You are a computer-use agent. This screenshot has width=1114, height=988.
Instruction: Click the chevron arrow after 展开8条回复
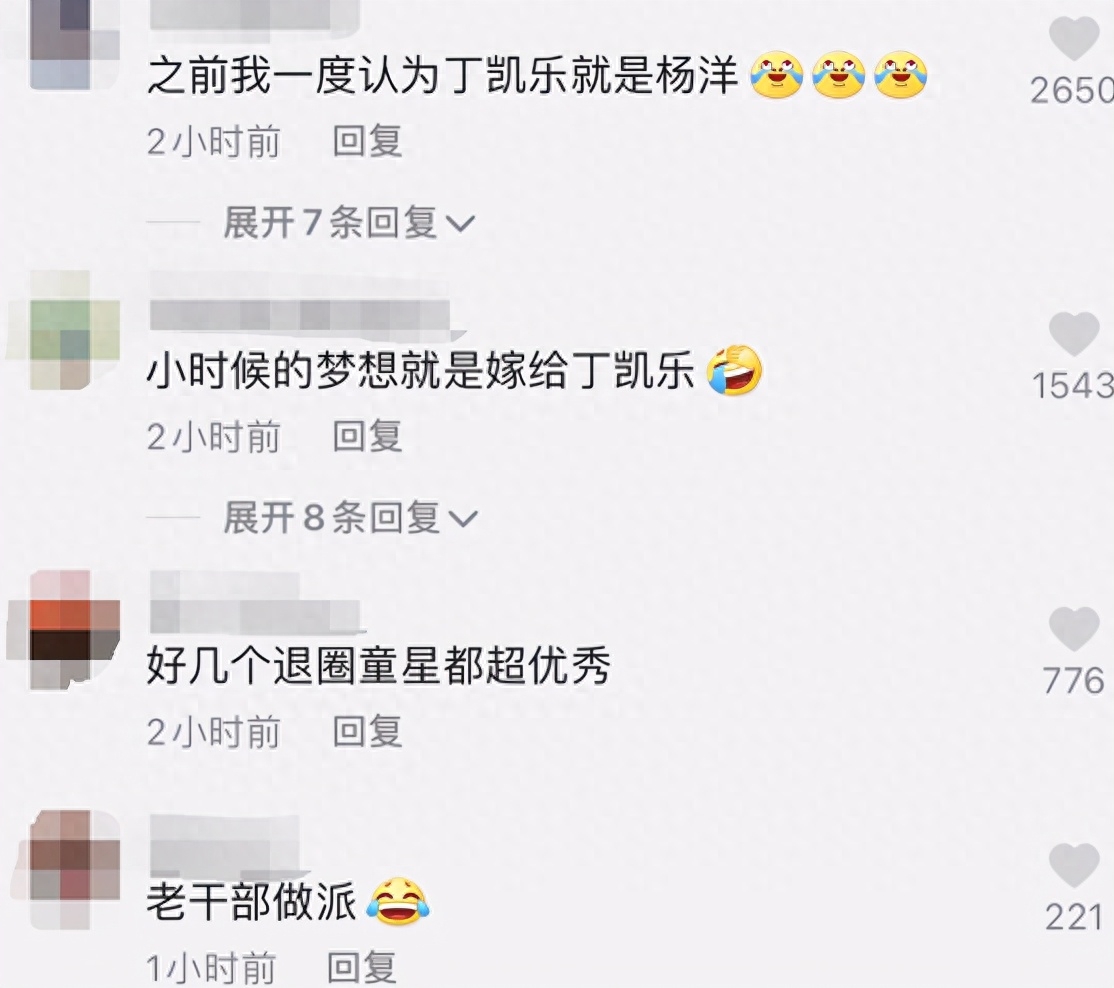[x=463, y=519]
